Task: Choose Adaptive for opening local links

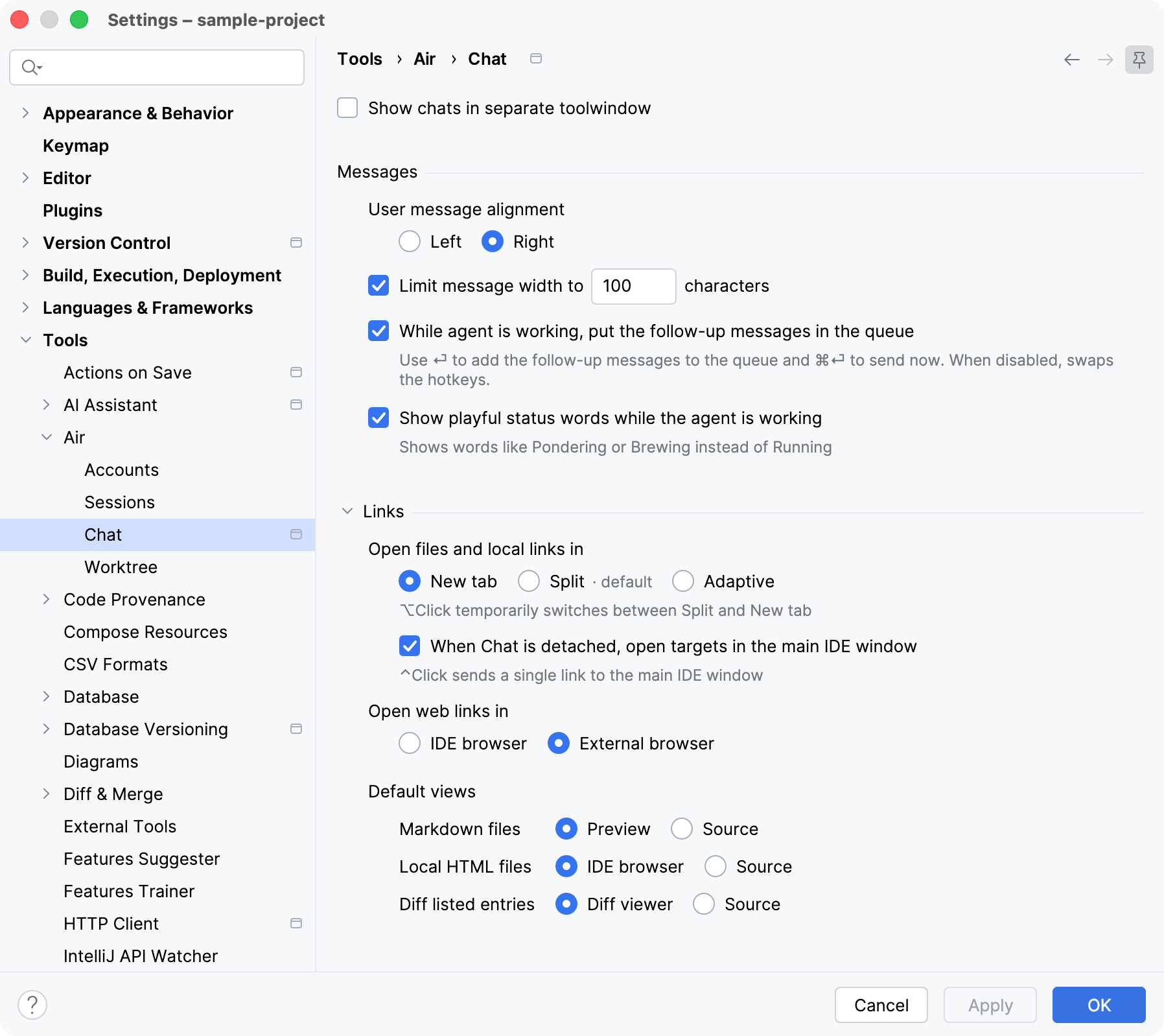Action: 683,581
